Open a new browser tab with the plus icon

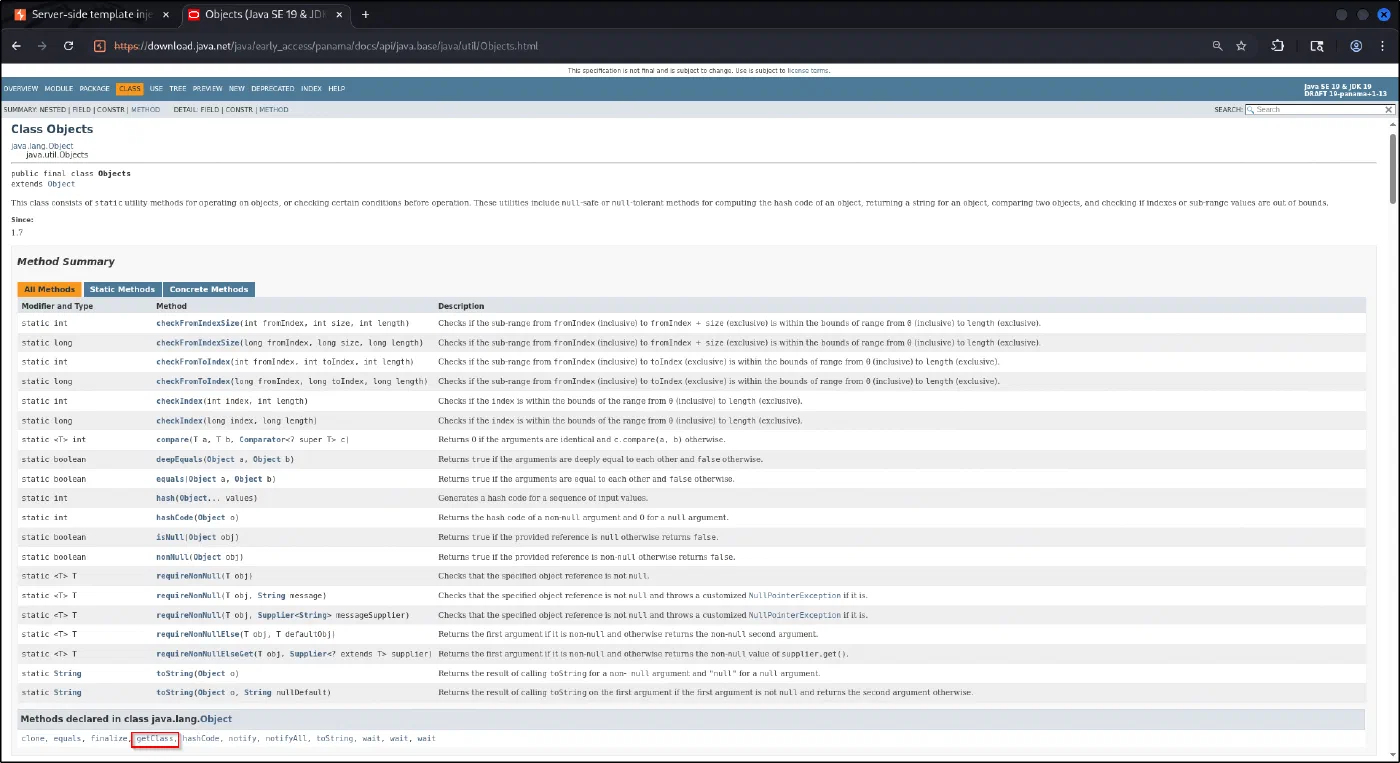[x=365, y=15]
